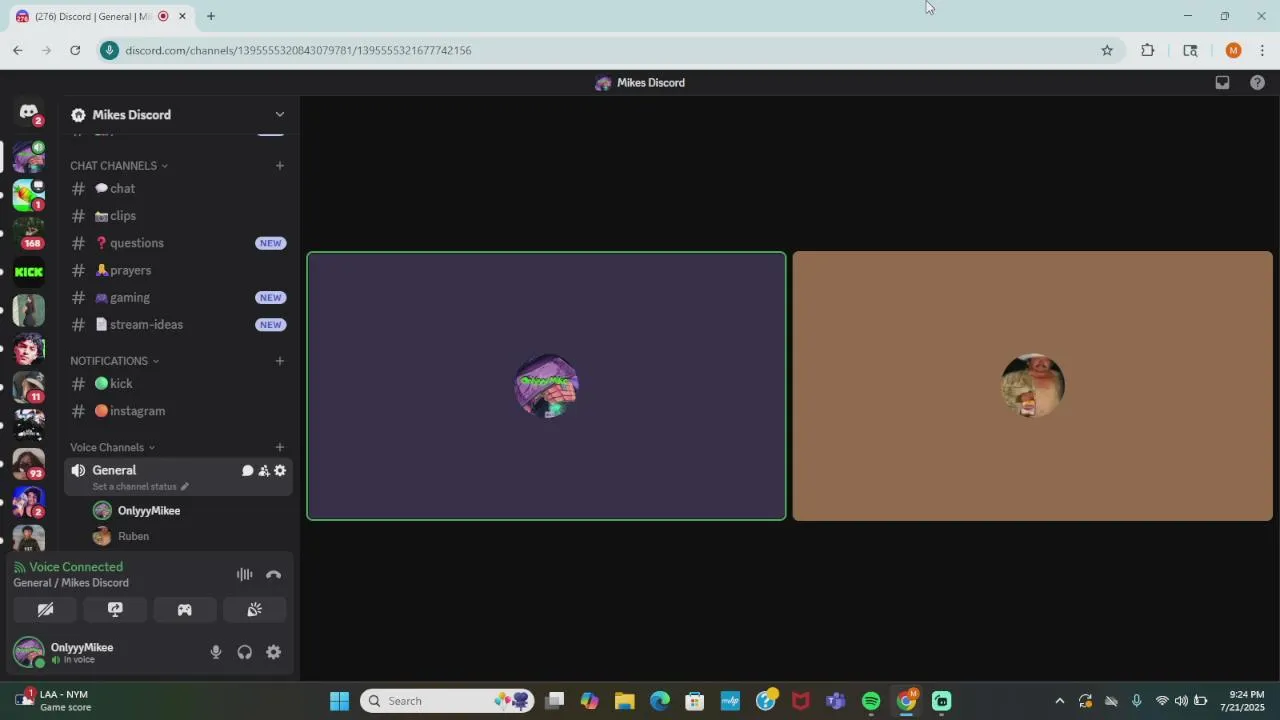Open new browser tab
1280x720 pixels.
point(210,16)
